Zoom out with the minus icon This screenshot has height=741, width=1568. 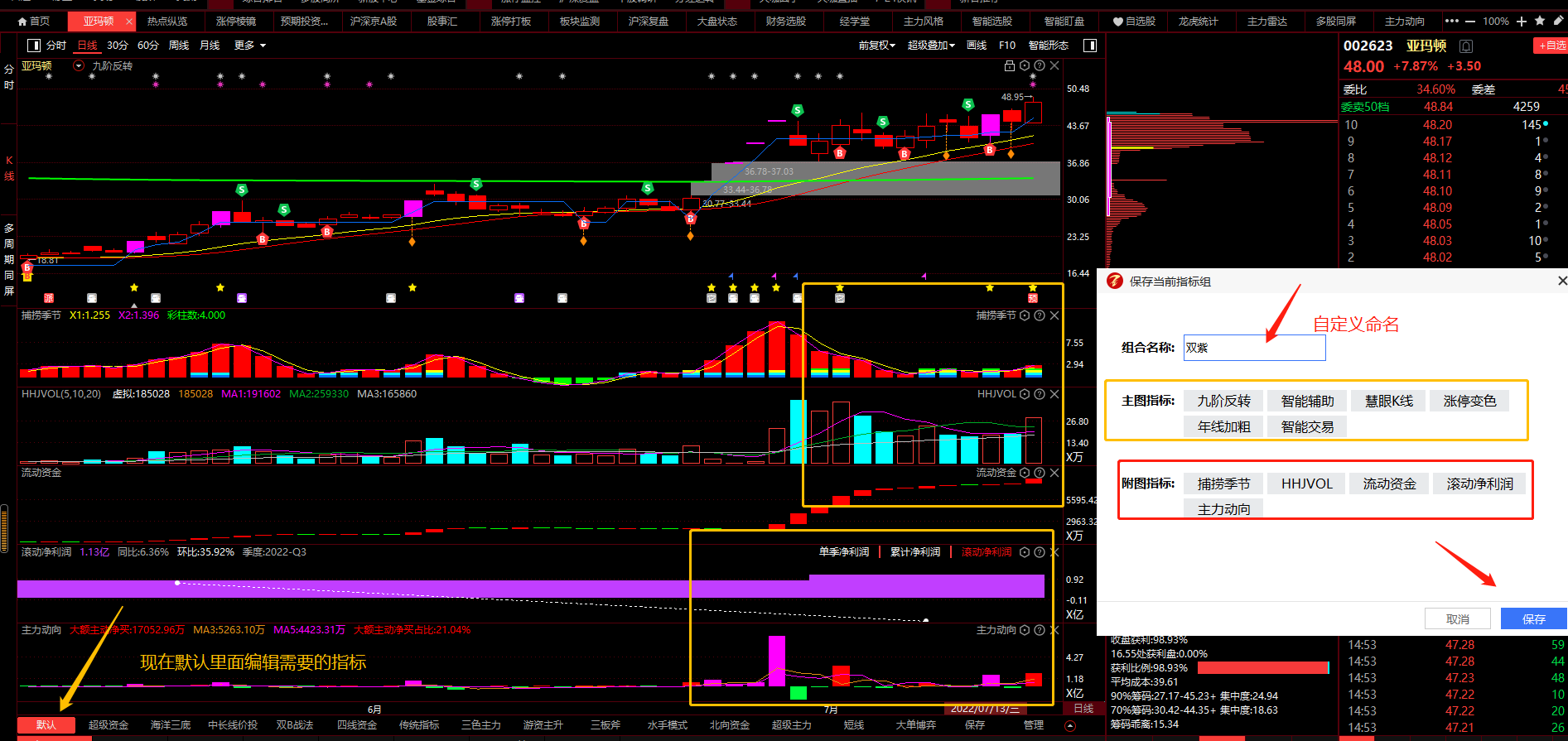pyautogui.click(x=1470, y=21)
